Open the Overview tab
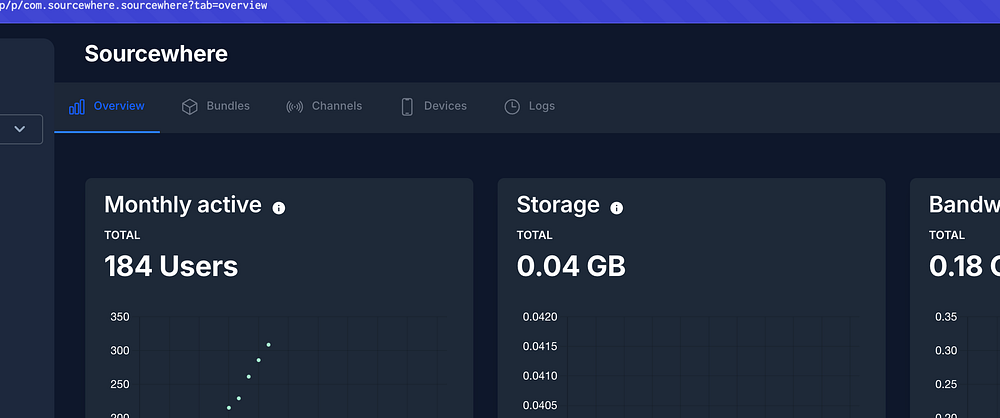The height and width of the screenshot is (418, 1000). coord(107,107)
